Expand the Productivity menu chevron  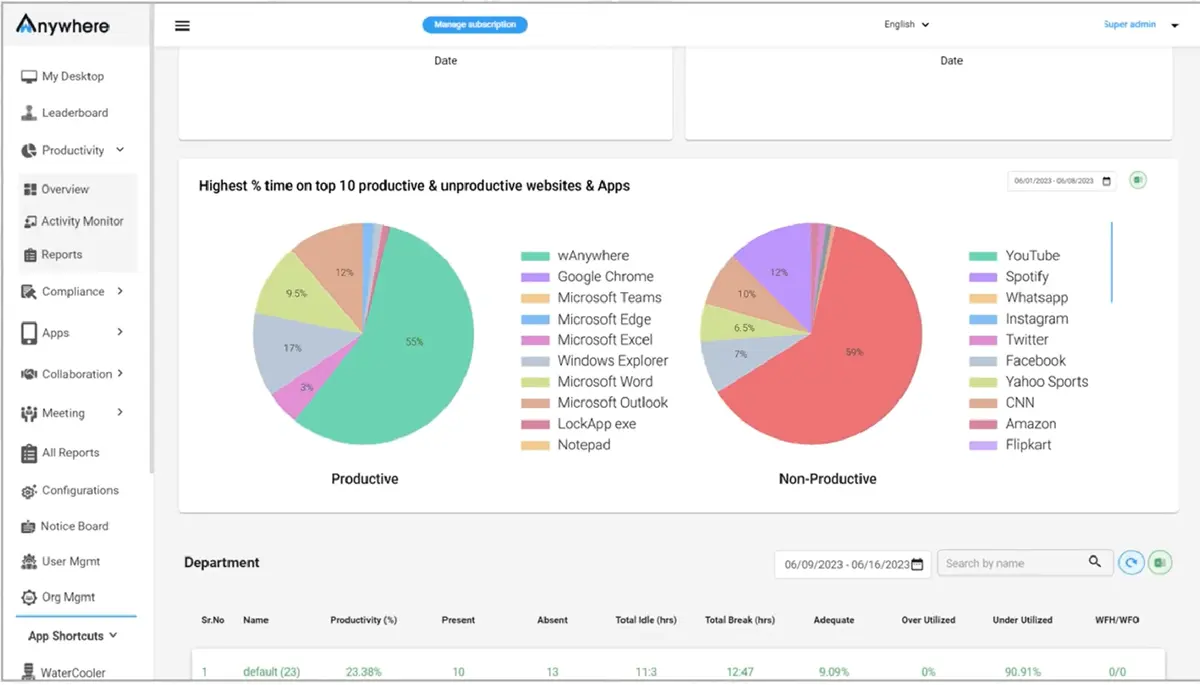click(120, 150)
